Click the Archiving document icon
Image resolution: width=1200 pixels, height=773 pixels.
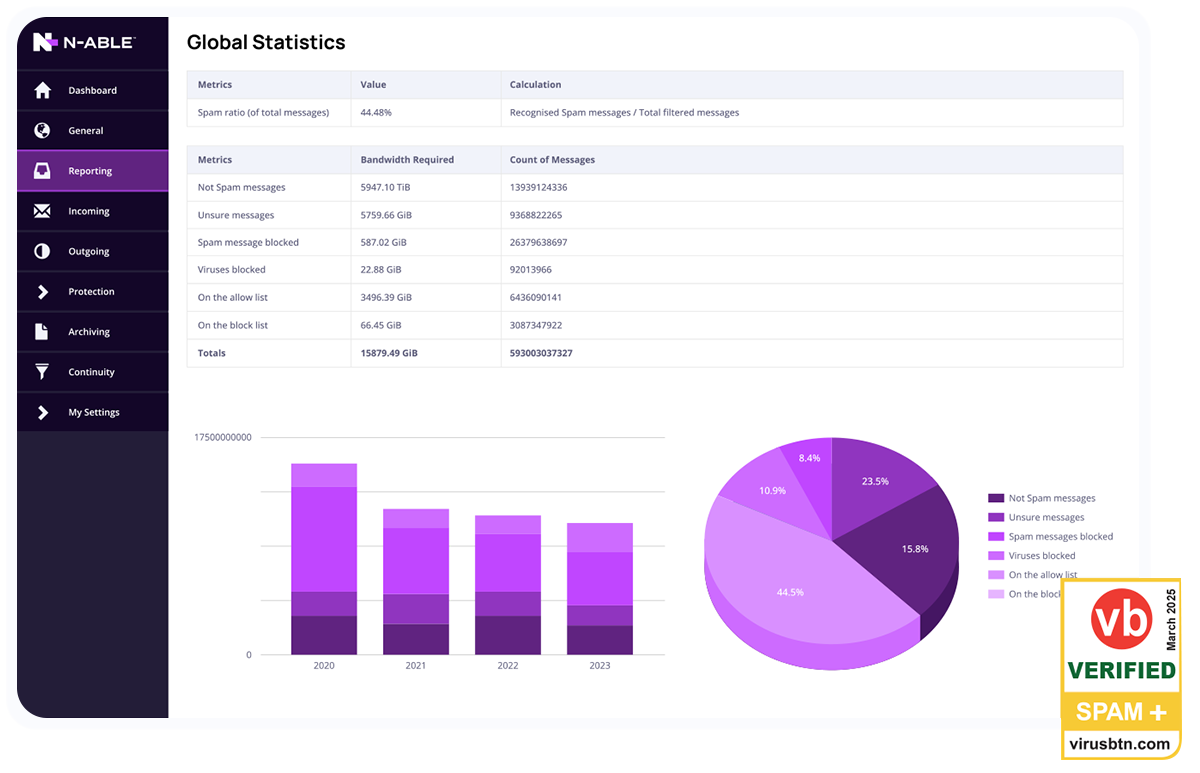(42, 332)
